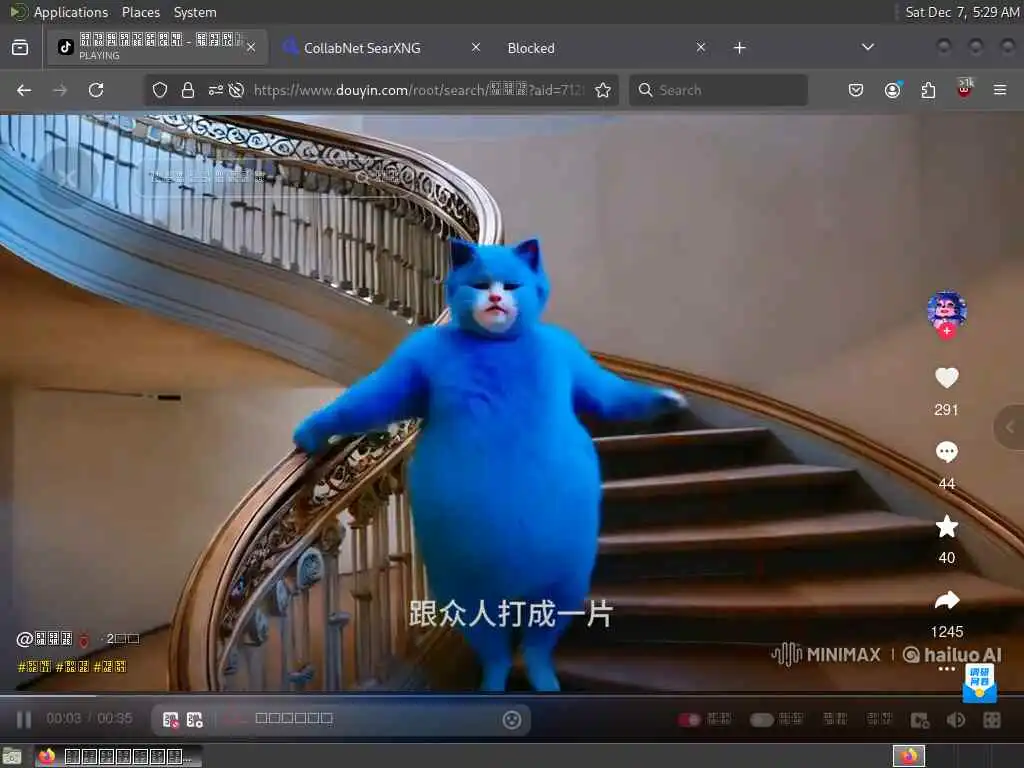Open the emoji picker in the danmaku bar
This screenshot has width=1024, height=768.
512,720
